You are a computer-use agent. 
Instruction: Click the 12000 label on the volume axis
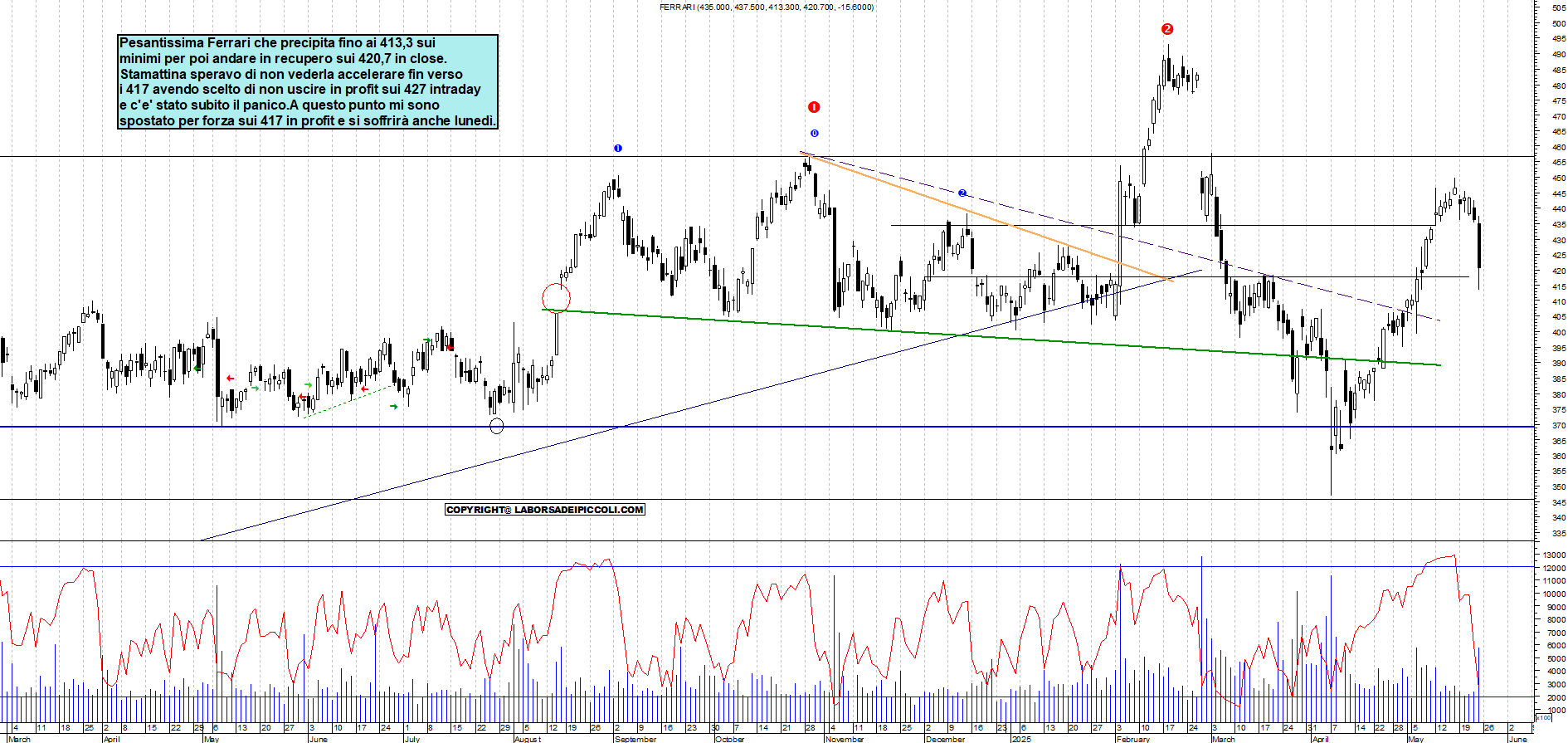click(1554, 569)
